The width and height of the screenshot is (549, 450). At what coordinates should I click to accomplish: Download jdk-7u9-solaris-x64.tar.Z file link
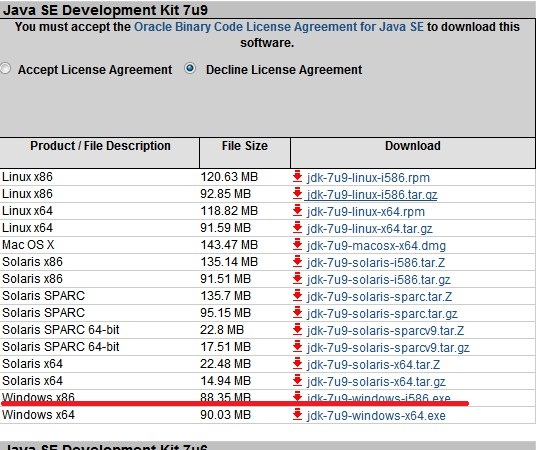[373, 365]
